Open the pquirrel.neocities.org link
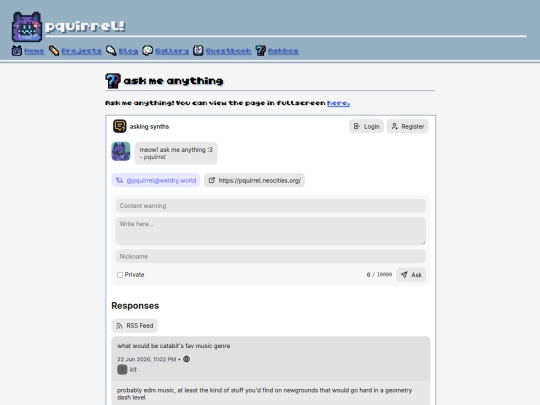Image resolution: width=540 pixels, height=405 pixels. pyautogui.click(x=254, y=180)
